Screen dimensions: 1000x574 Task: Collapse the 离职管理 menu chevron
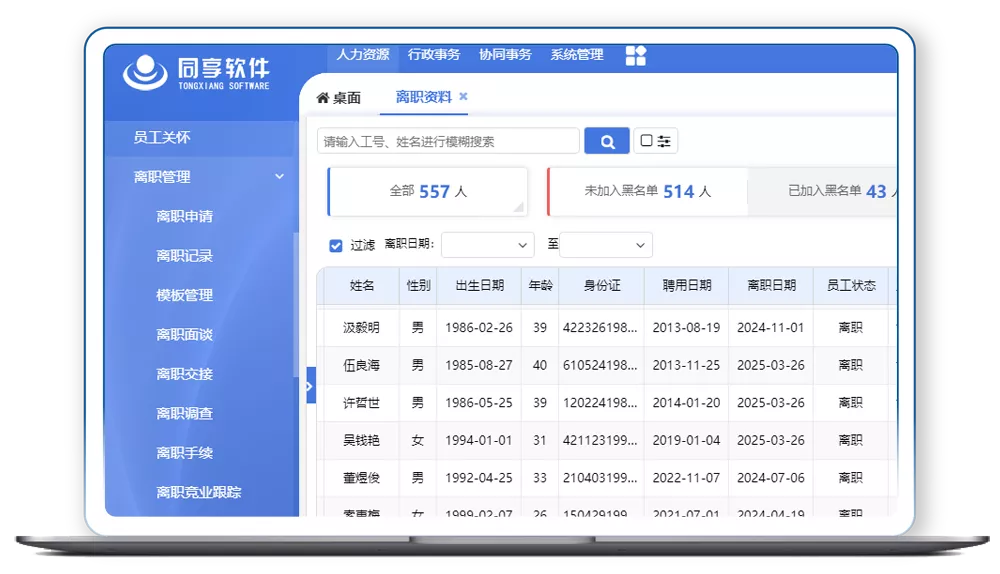tap(279, 176)
